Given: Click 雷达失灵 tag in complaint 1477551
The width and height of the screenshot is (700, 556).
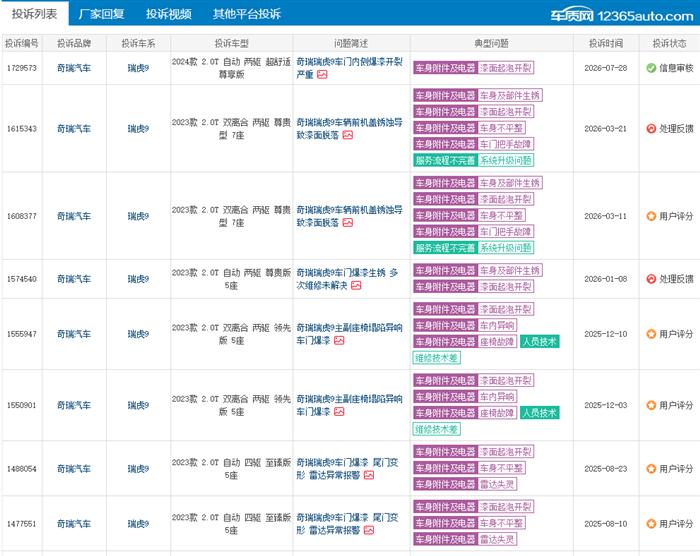Looking at the screenshot, I should [x=497, y=539].
